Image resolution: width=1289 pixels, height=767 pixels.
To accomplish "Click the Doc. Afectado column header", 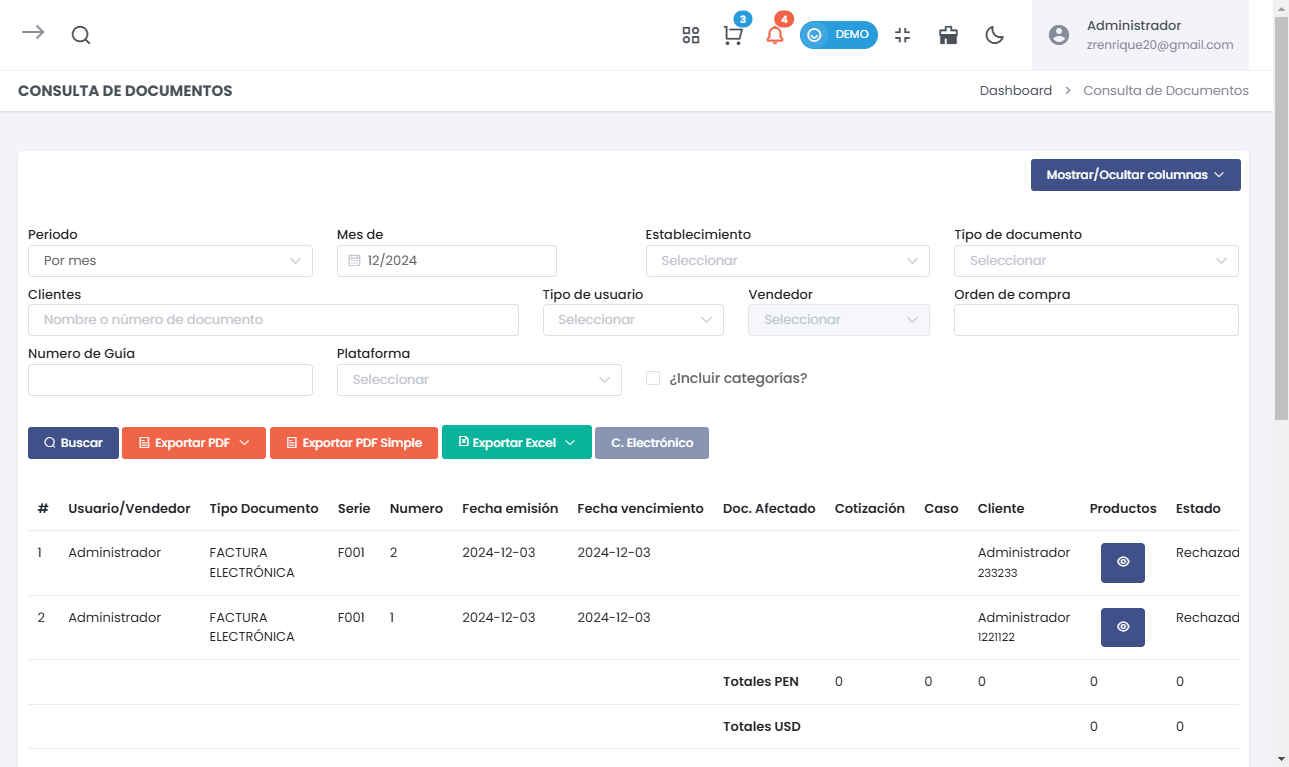I will (x=769, y=509).
